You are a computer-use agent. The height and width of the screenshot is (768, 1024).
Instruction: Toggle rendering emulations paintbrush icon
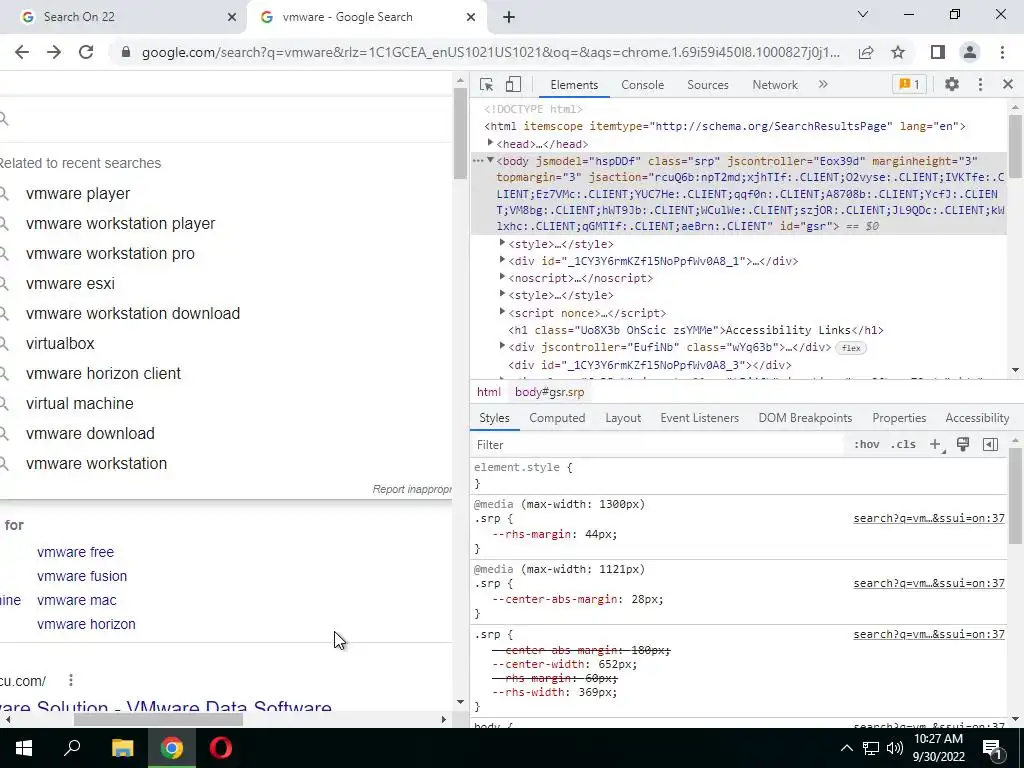point(963,445)
